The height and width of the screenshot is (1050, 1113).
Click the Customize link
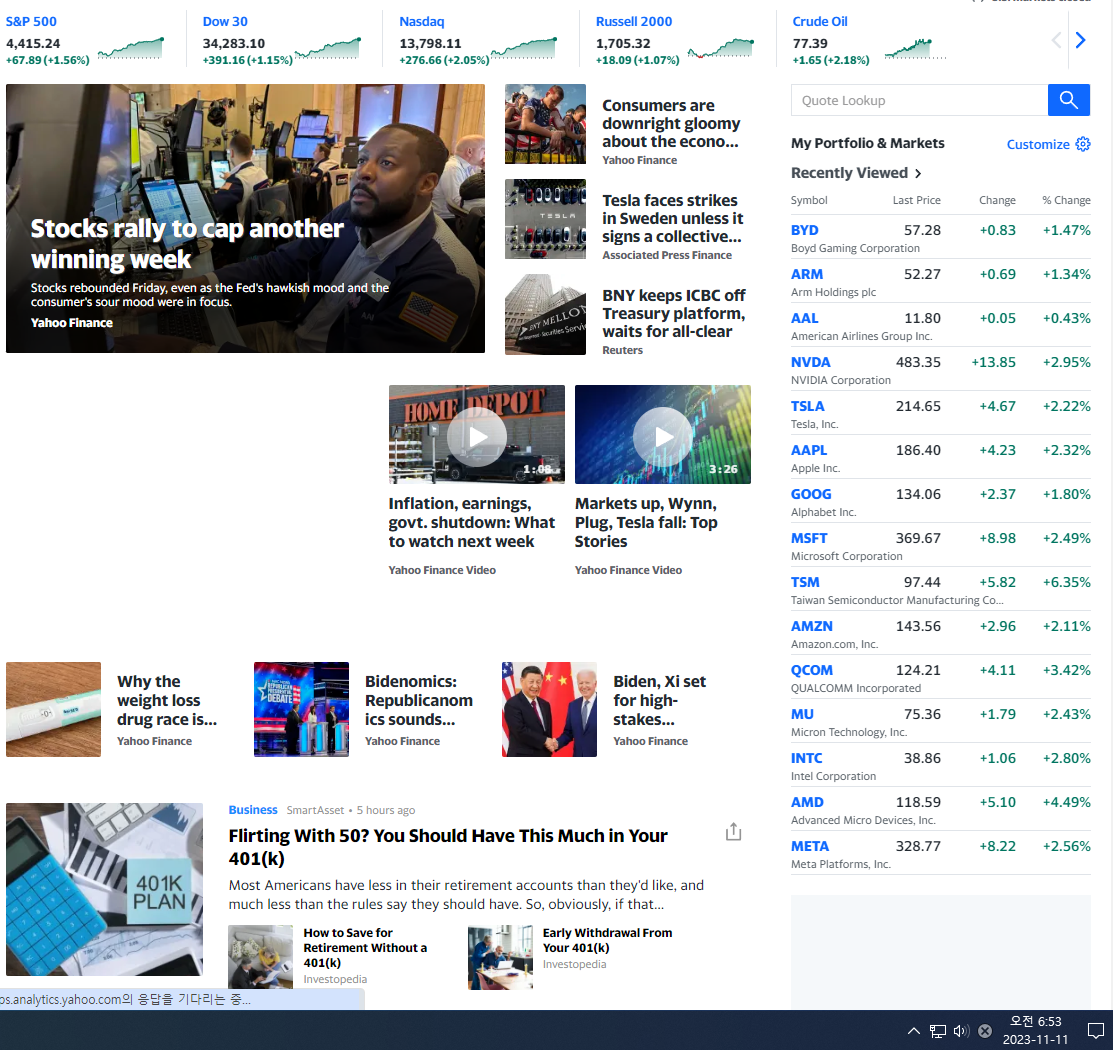1038,144
